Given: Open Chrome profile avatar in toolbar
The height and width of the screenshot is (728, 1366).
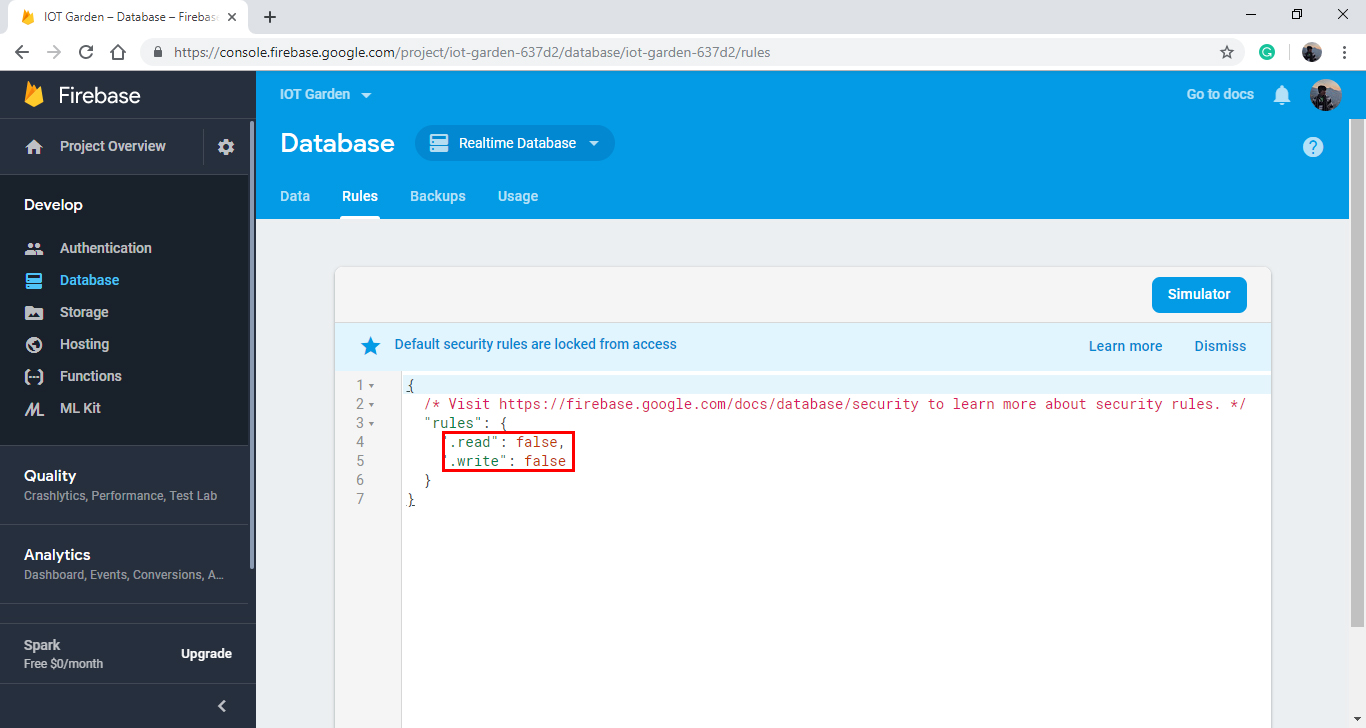Looking at the screenshot, I should coord(1312,52).
